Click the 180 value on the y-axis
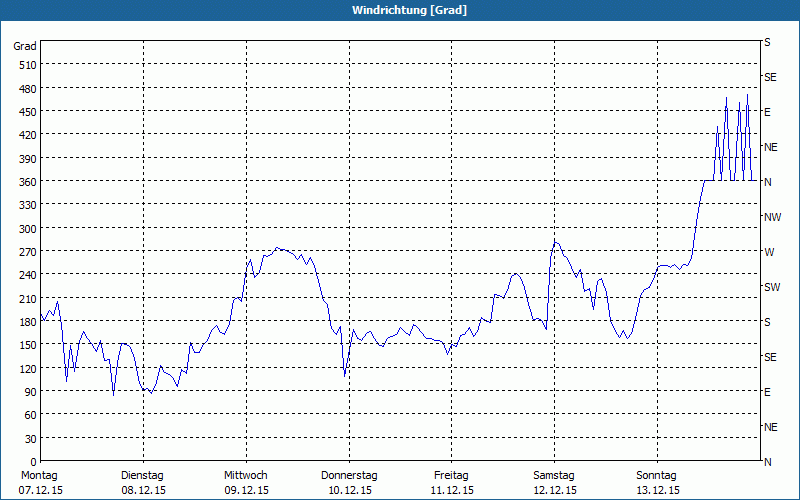This screenshot has height=500, width=800. point(27,321)
